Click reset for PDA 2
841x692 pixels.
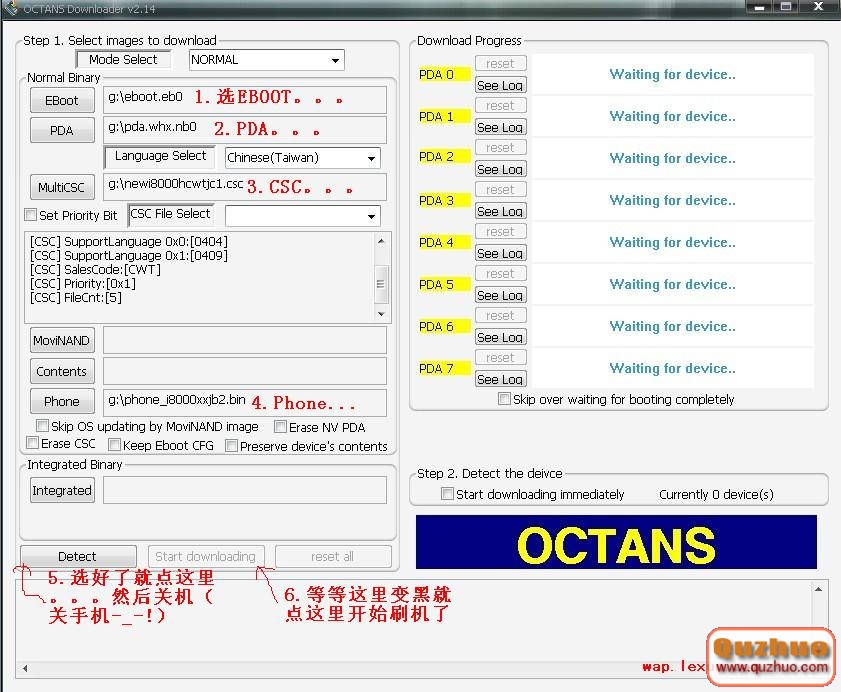click(500, 148)
